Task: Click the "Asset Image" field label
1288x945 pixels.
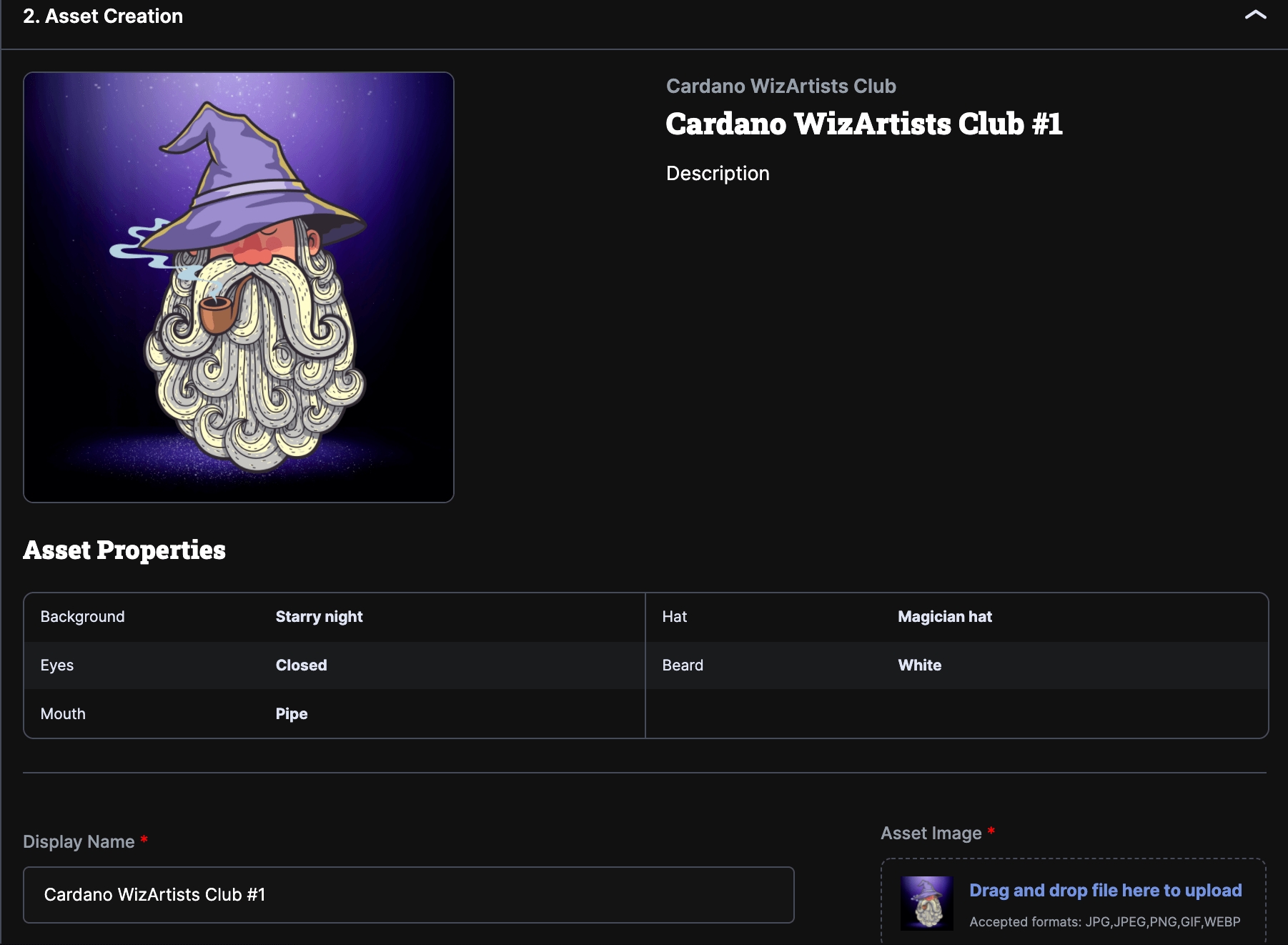Action: click(931, 833)
